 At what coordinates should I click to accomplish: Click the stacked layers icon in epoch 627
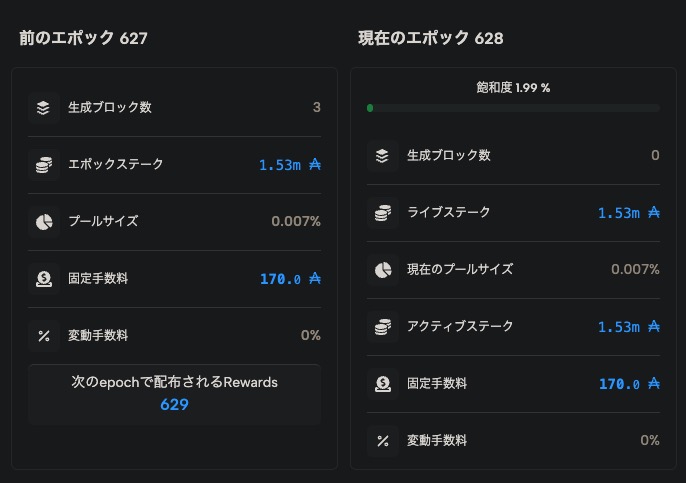[x=43, y=108]
